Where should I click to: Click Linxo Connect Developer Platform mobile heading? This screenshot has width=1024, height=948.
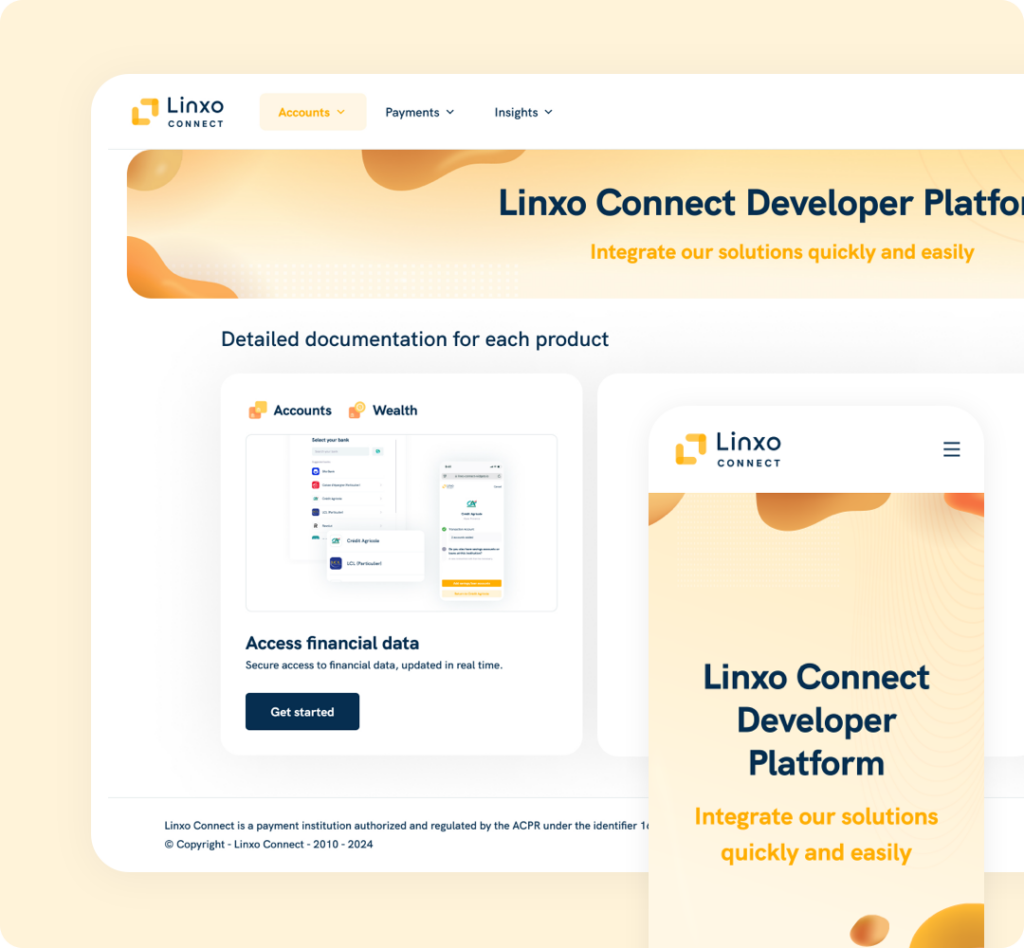pos(816,720)
